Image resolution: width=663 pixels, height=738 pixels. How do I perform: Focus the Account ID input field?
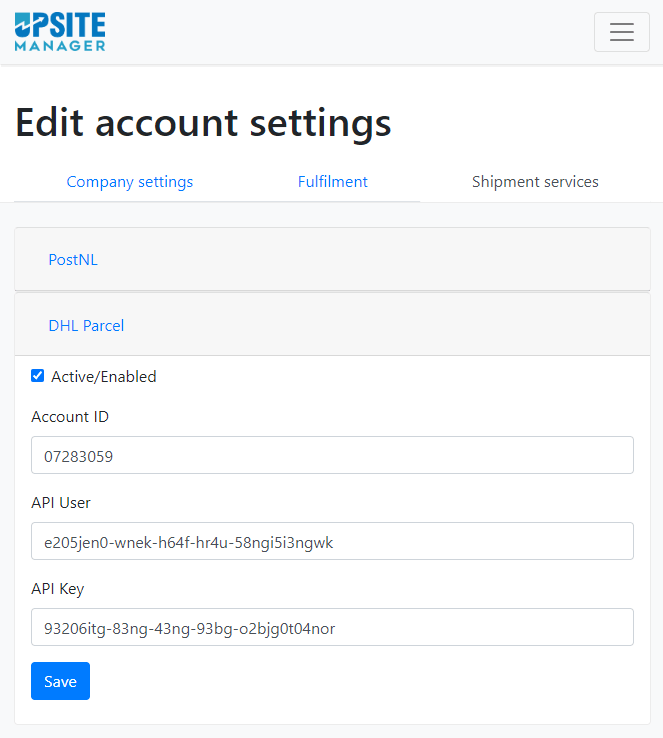point(332,455)
